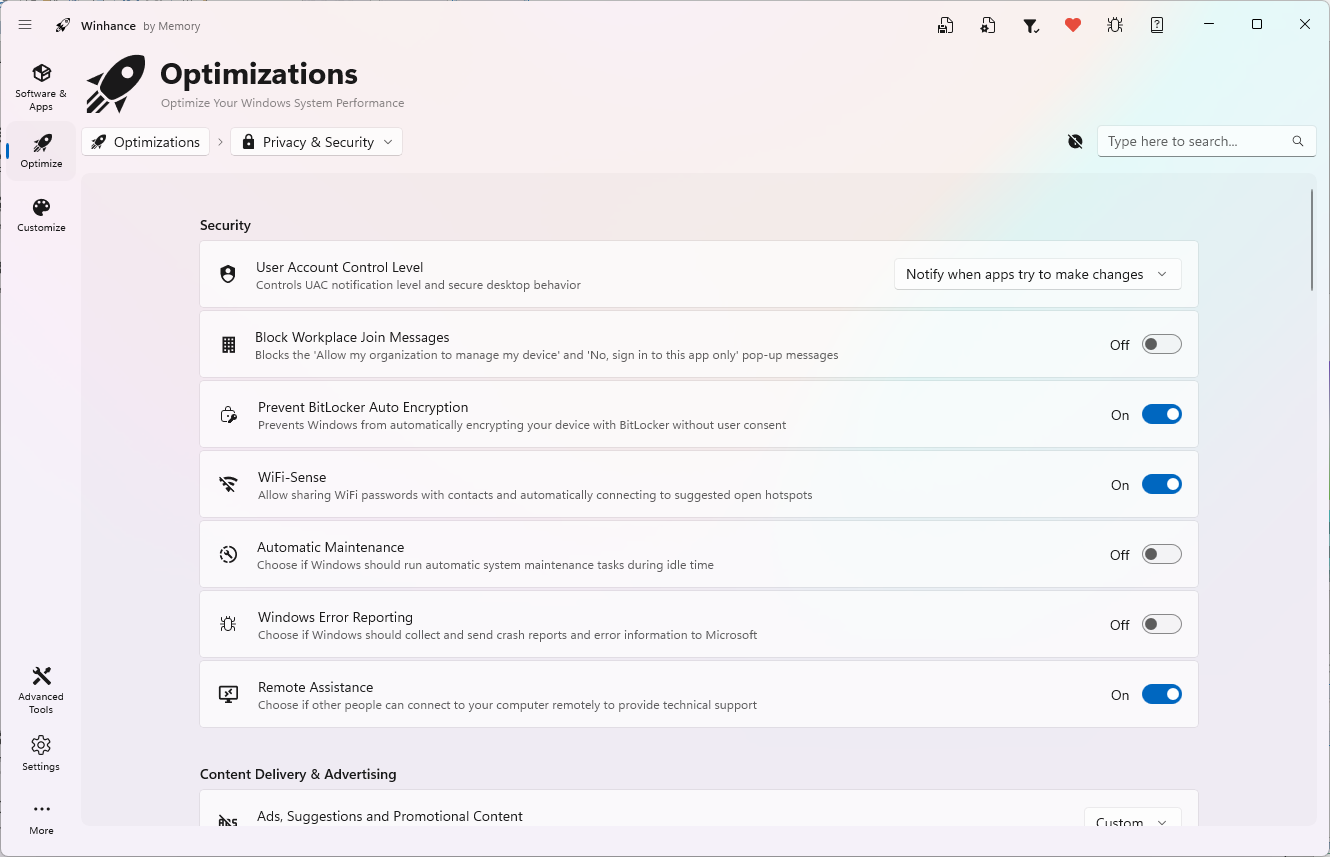
Task: Expand the Privacy & Security breadcrumb dropdown
Action: pyautogui.click(x=317, y=142)
